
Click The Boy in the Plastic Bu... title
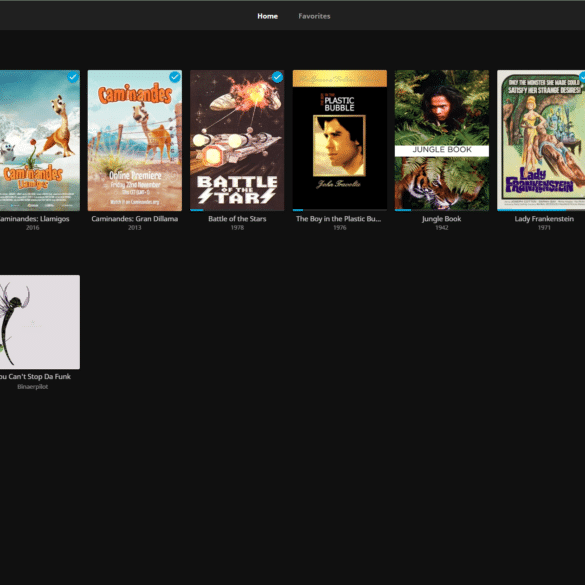point(339,219)
